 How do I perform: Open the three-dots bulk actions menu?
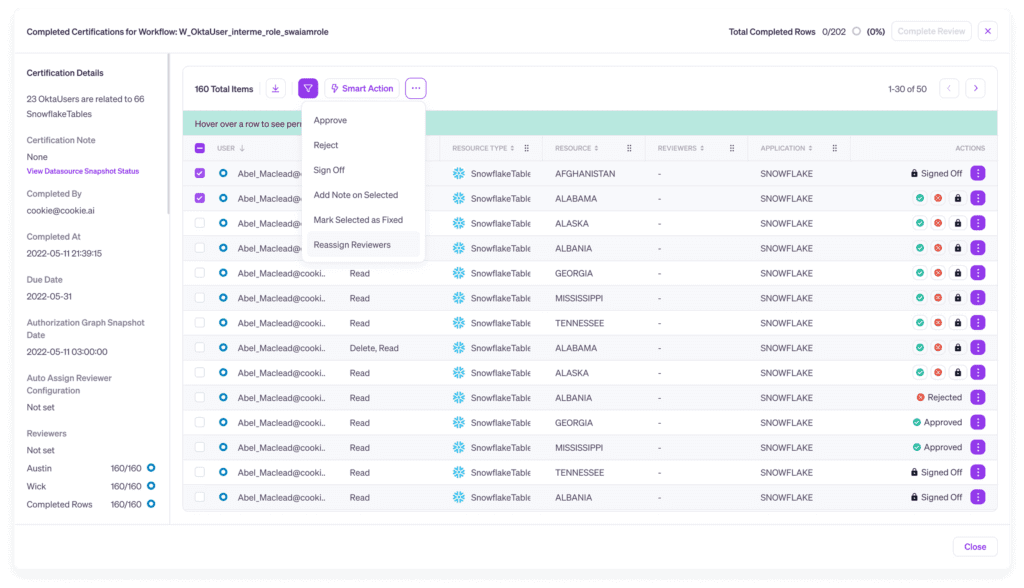[x=415, y=88]
